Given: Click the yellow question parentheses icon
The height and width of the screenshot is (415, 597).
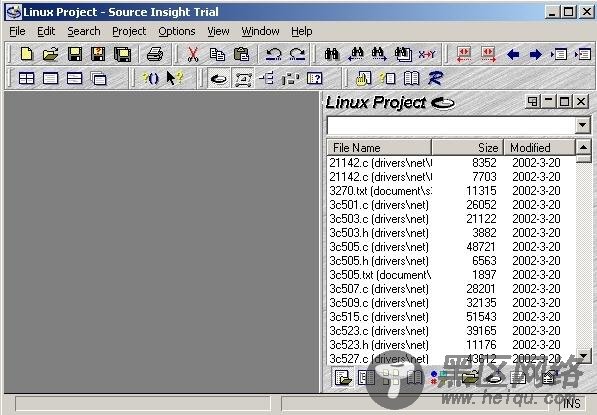Looking at the screenshot, I should pos(150,78).
